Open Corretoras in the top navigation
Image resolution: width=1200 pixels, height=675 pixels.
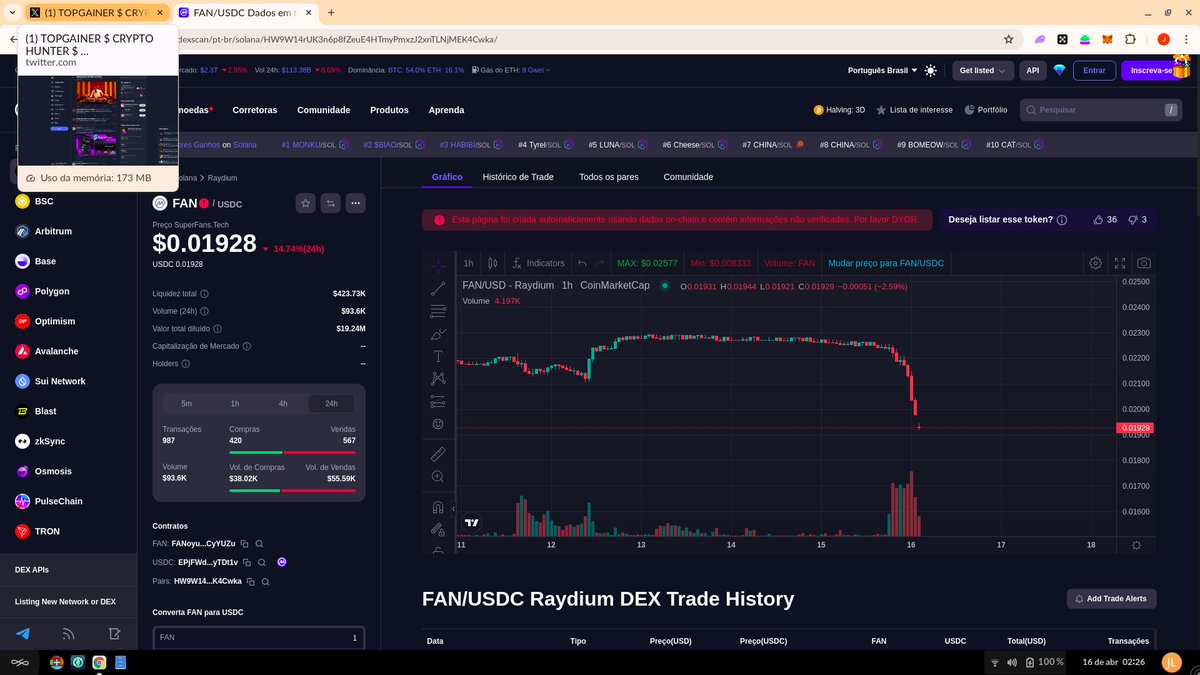point(255,110)
